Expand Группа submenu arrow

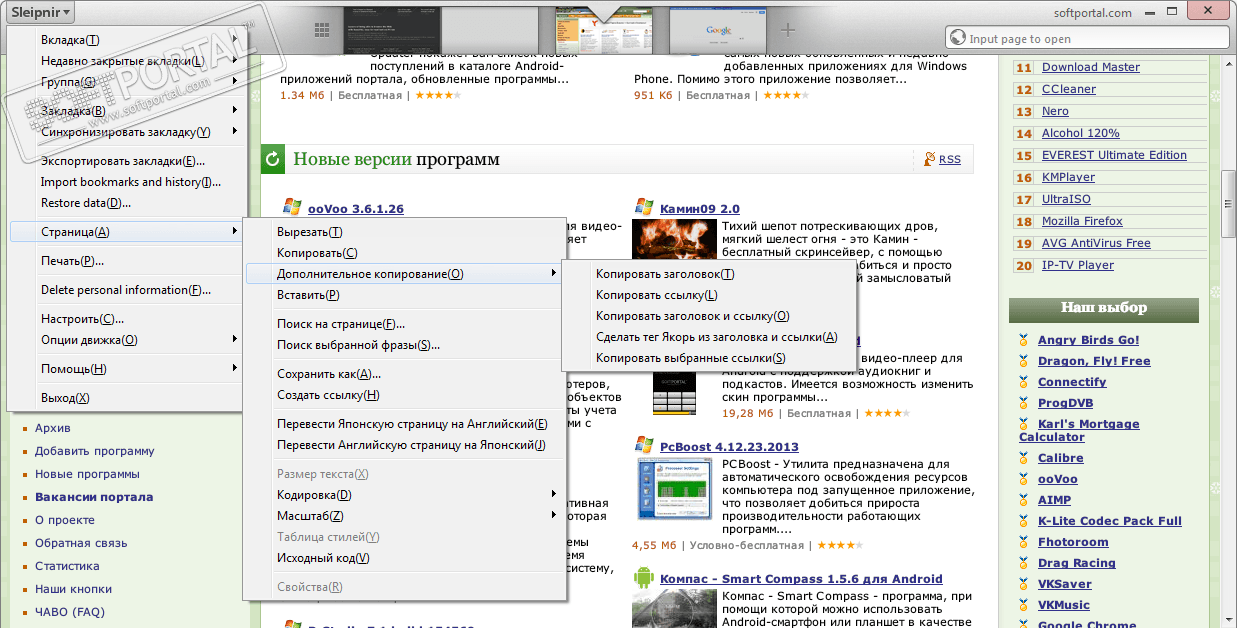(x=234, y=81)
